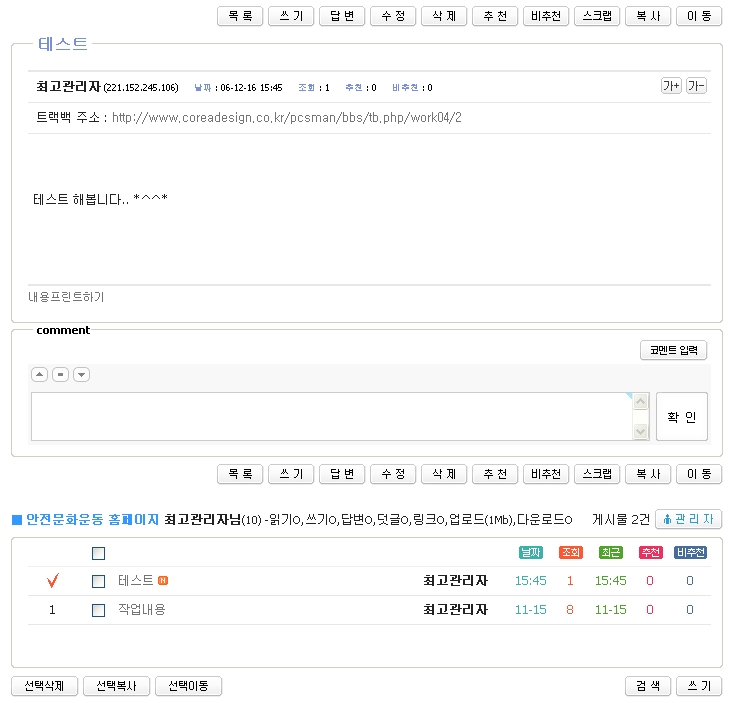Shrink the comment box with up-arrow button
This screenshot has height=703, width=733.
40,375
